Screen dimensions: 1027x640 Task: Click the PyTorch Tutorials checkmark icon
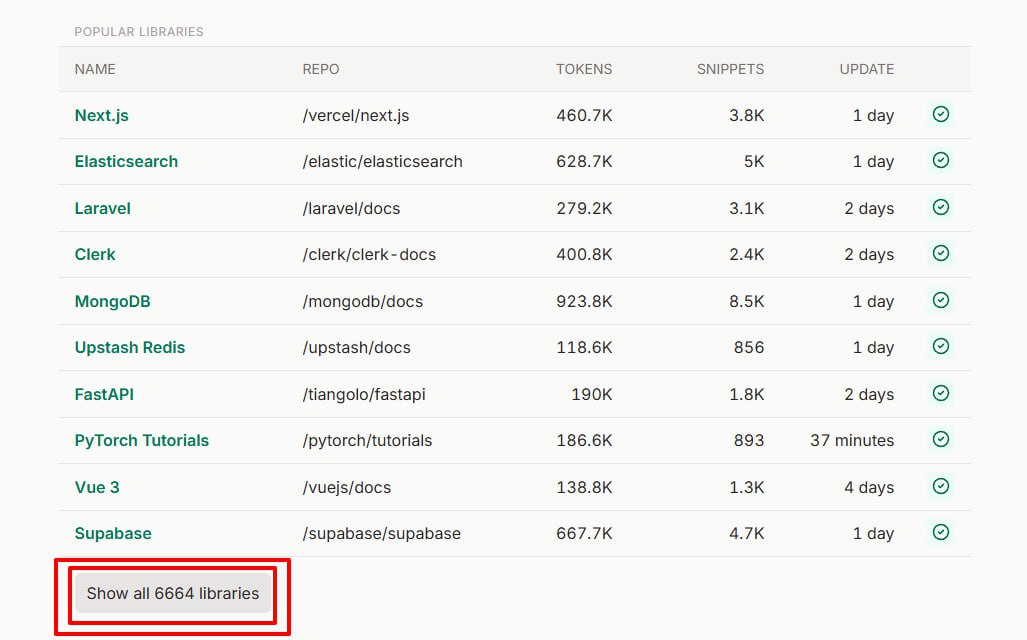click(940, 439)
